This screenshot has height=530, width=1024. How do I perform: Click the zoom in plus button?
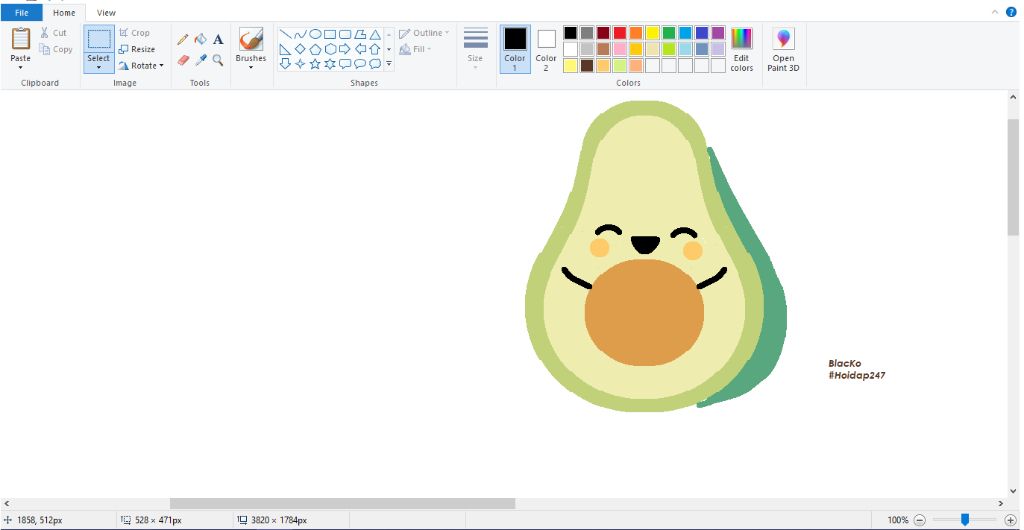[x=1010, y=520]
